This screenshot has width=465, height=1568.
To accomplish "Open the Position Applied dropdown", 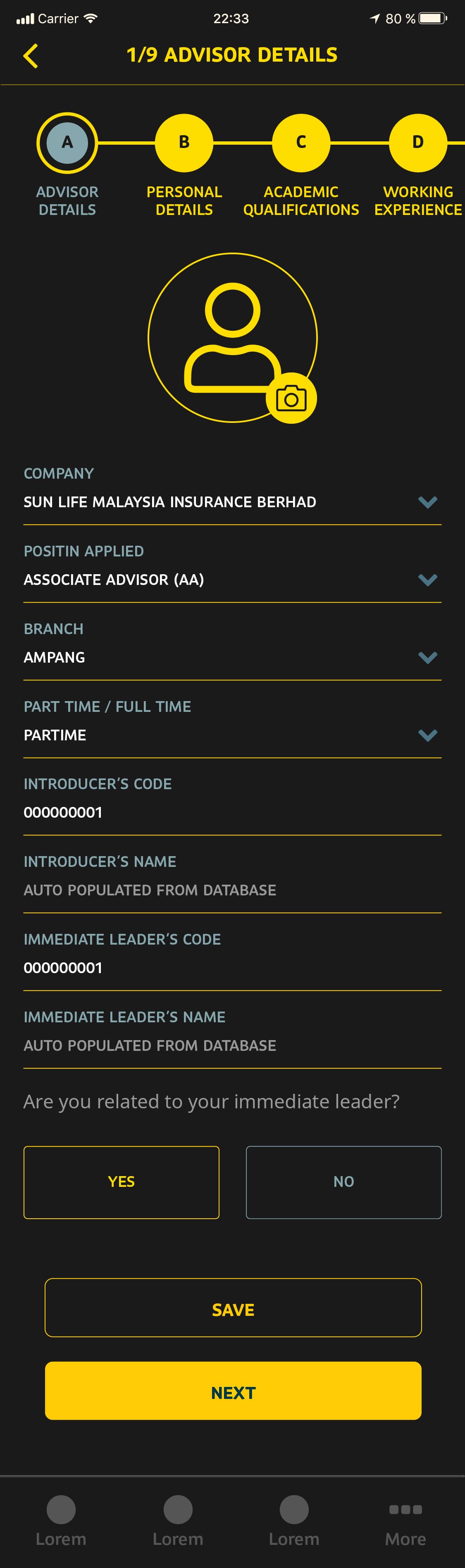I will [x=427, y=580].
